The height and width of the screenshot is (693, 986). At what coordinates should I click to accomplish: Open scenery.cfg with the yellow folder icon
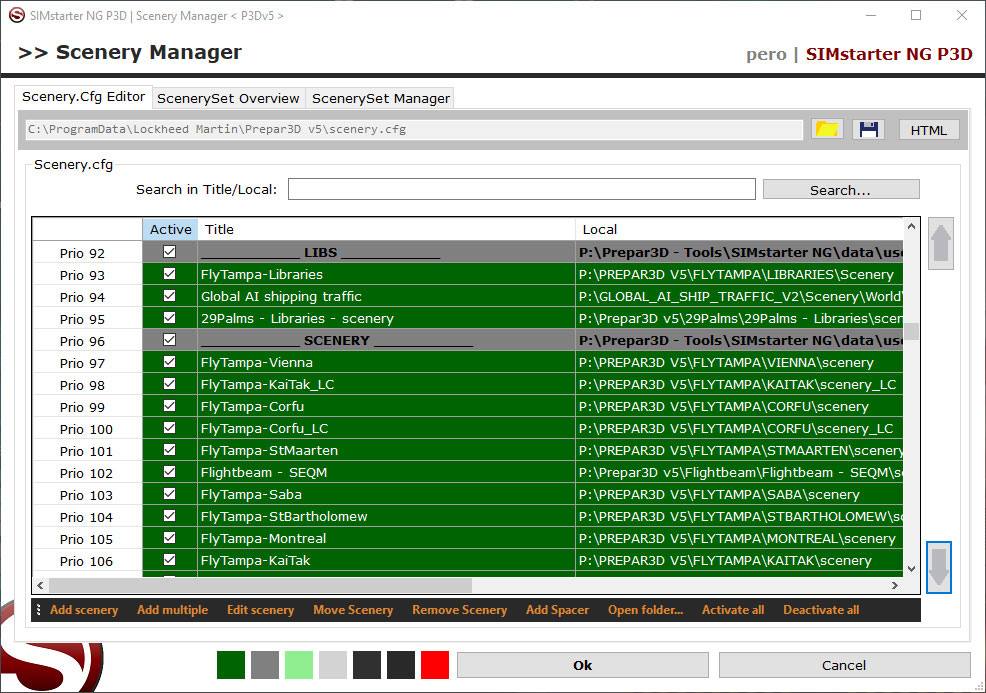(x=827, y=130)
